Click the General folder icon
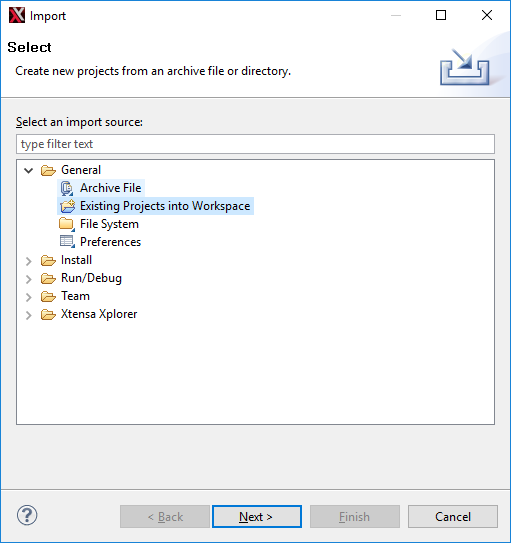511x543 pixels. pyautogui.click(x=48, y=170)
